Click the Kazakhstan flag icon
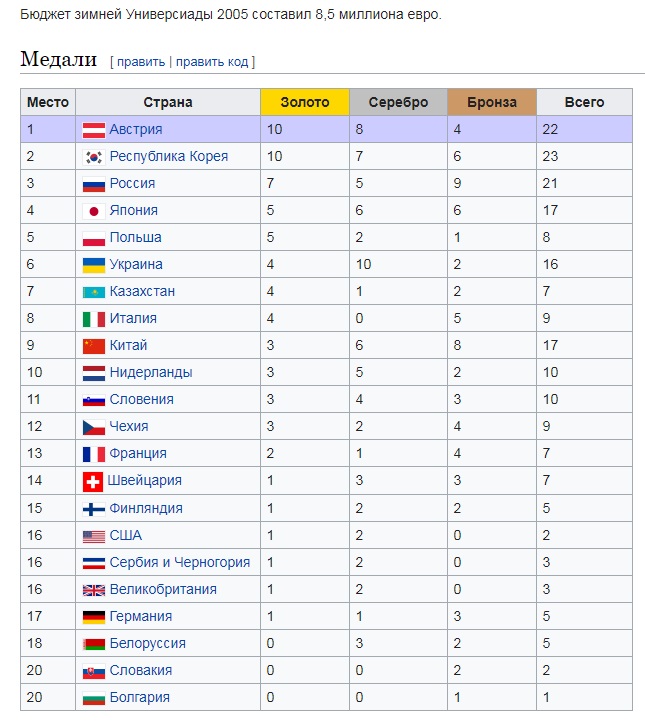The height and width of the screenshot is (721, 645). tap(93, 292)
